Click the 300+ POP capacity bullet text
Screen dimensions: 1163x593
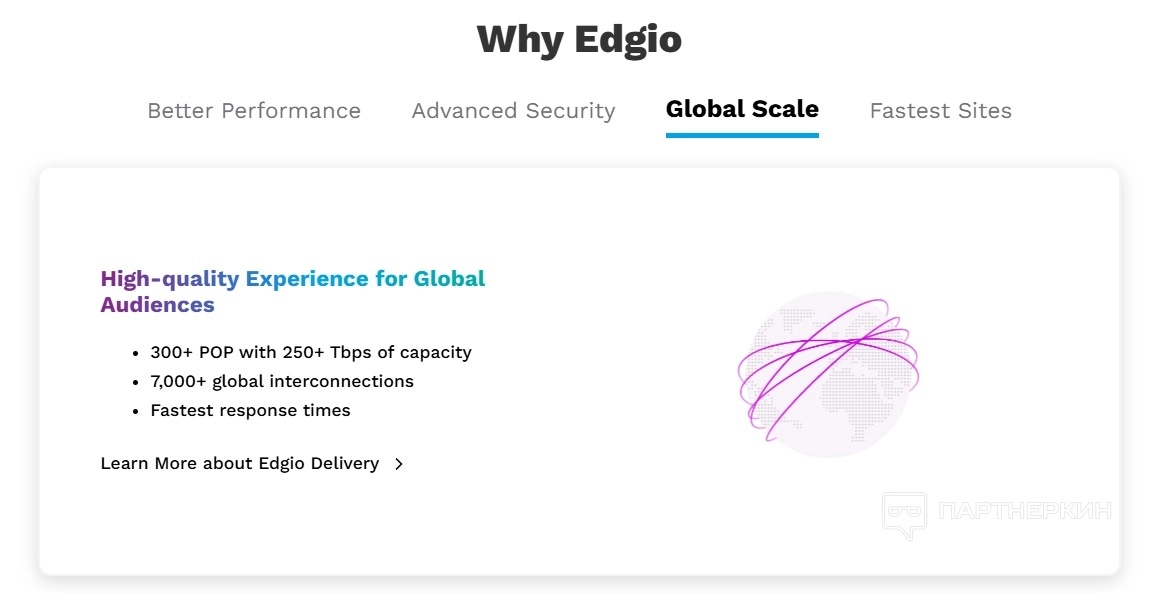[x=311, y=353]
